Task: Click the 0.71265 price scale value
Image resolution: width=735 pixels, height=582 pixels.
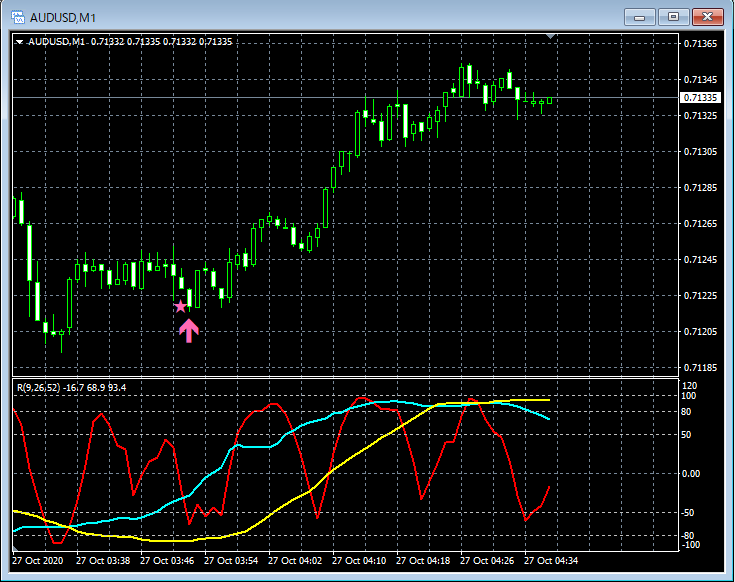Action: click(700, 224)
